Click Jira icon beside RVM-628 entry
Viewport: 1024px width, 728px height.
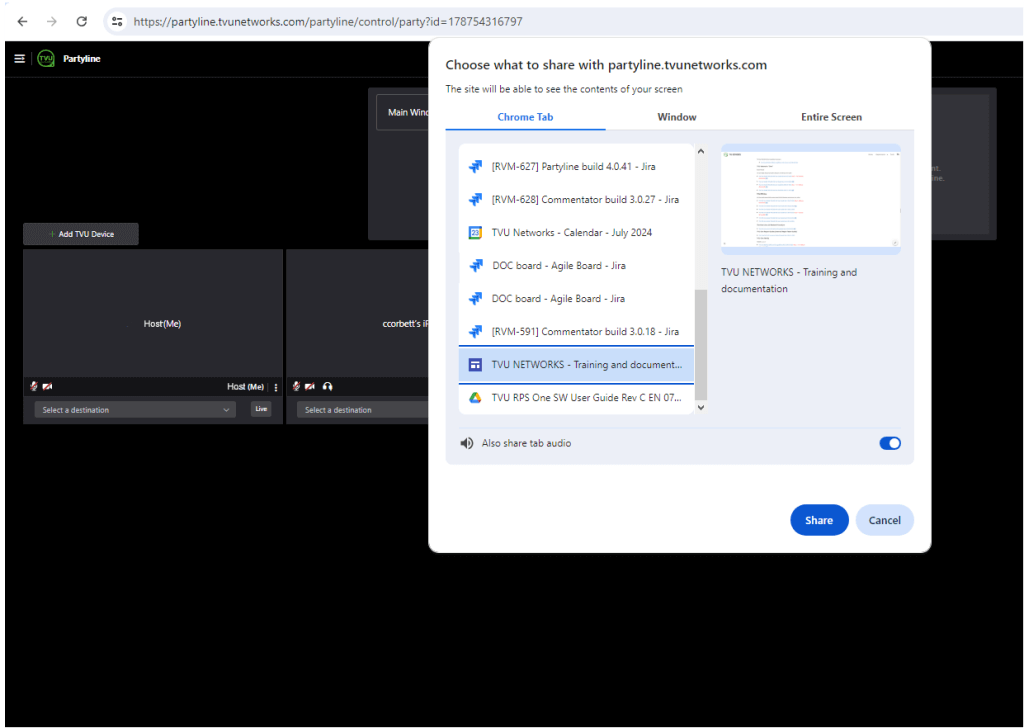click(x=475, y=200)
